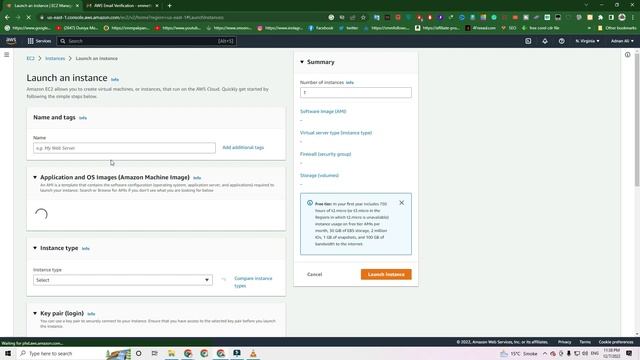Screen dimensions: 640x360
Task: Open the left navigation hamburger menu
Action: coord(7,55)
